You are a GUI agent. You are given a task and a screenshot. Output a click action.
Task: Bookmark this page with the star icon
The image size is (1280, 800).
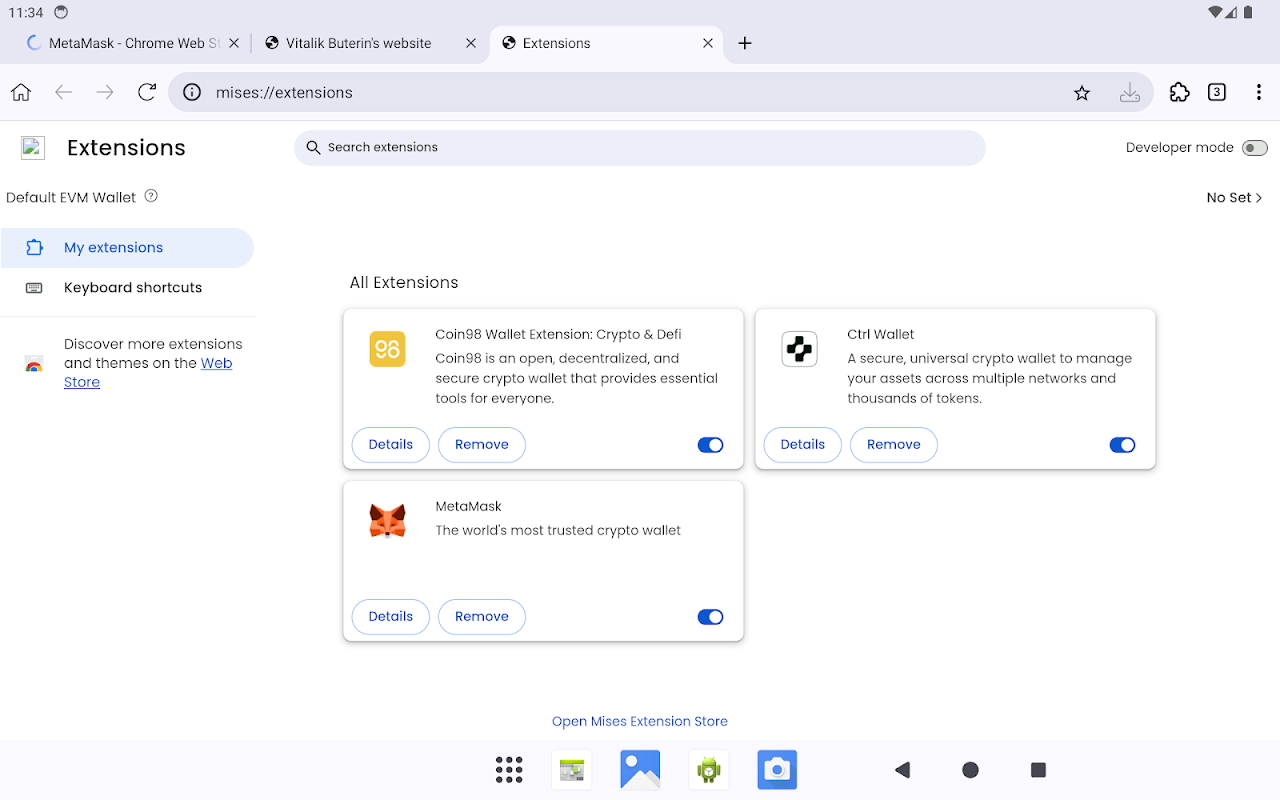point(1081,93)
